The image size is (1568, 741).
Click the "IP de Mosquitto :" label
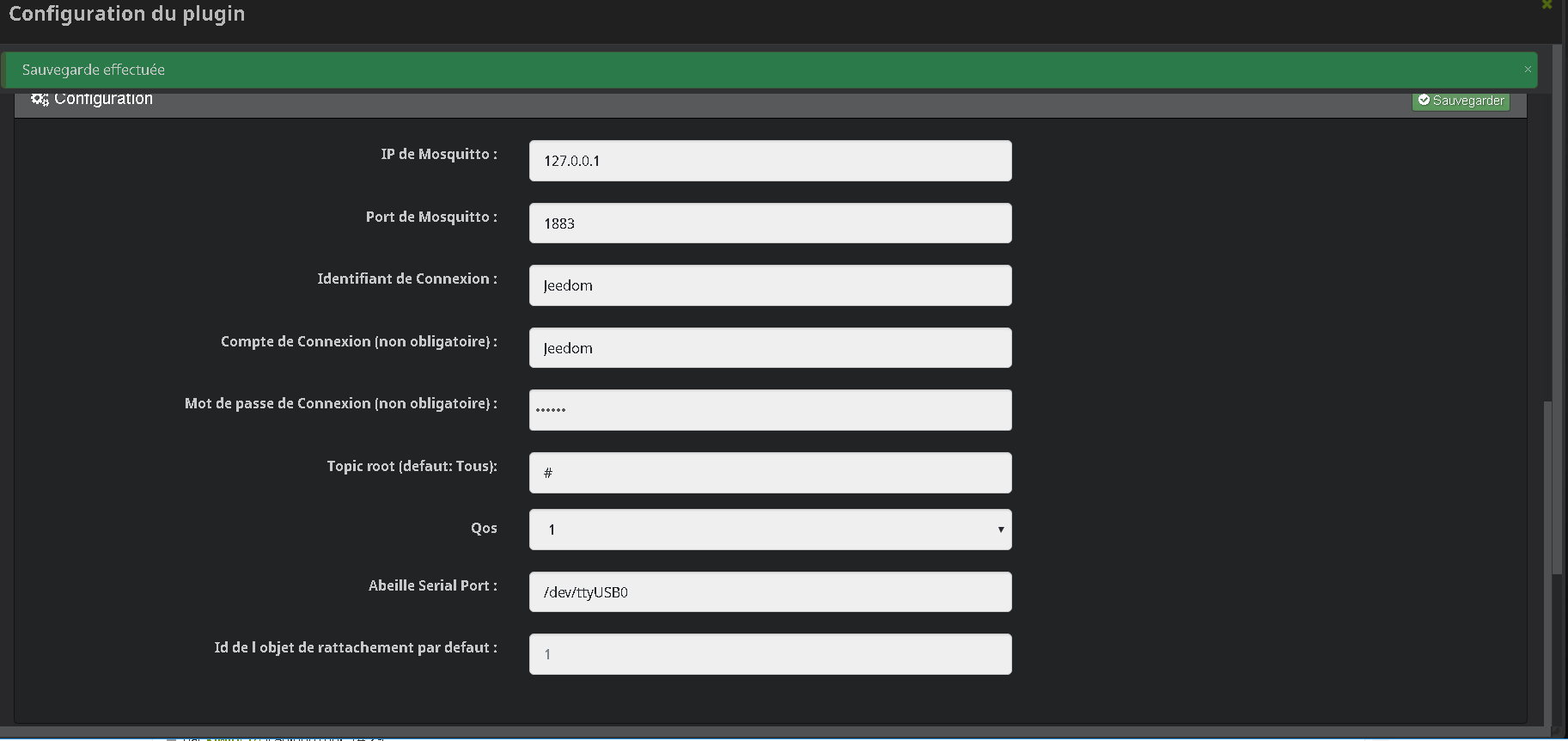point(439,154)
